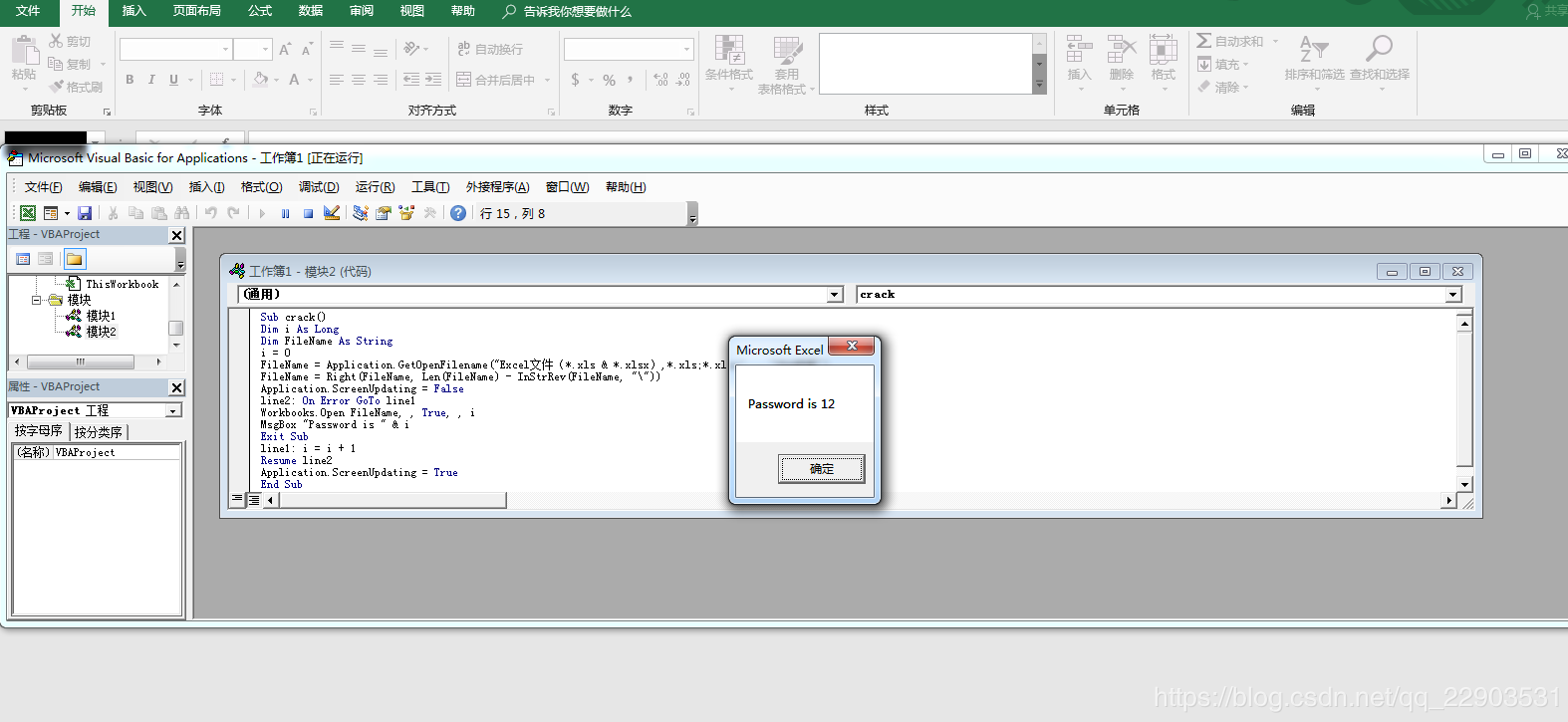Image resolution: width=1568 pixels, height=722 pixels.
Task: Switch to 按分类序 properties tab
Action: pyautogui.click(x=99, y=432)
